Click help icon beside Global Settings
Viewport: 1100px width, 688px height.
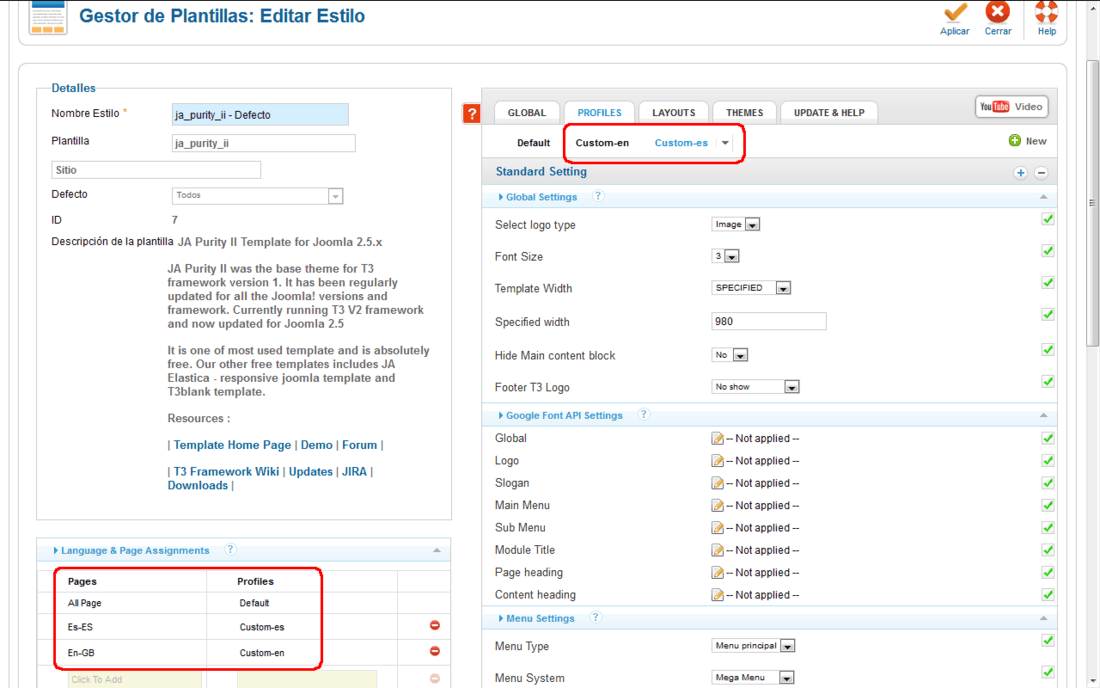[x=598, y=196]
